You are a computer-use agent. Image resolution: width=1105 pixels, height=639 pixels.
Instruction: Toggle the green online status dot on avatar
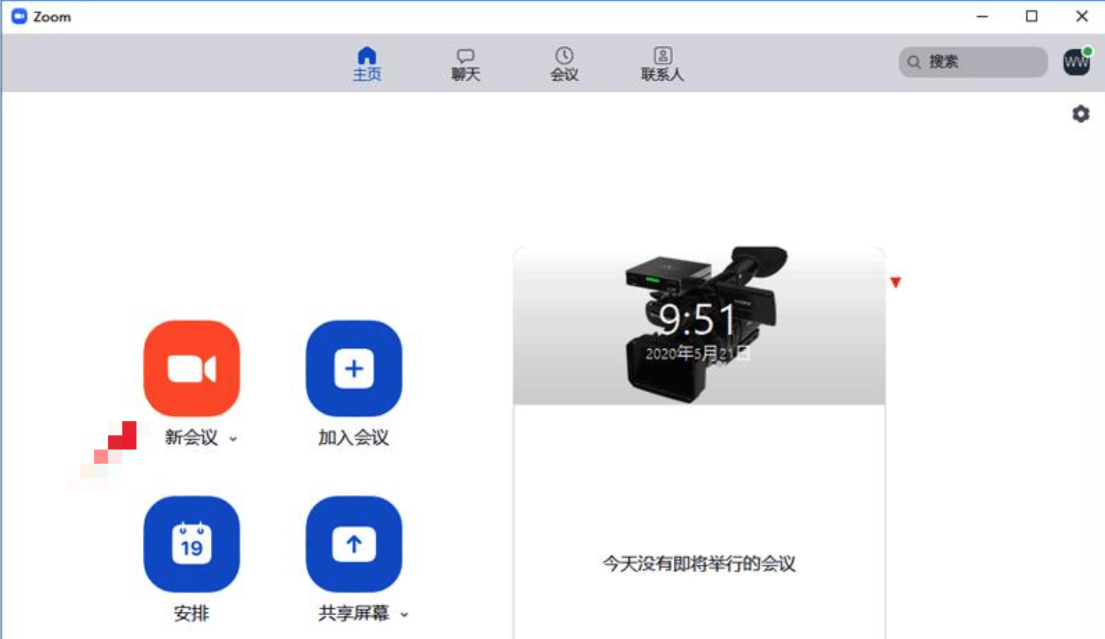point(1088,51)
